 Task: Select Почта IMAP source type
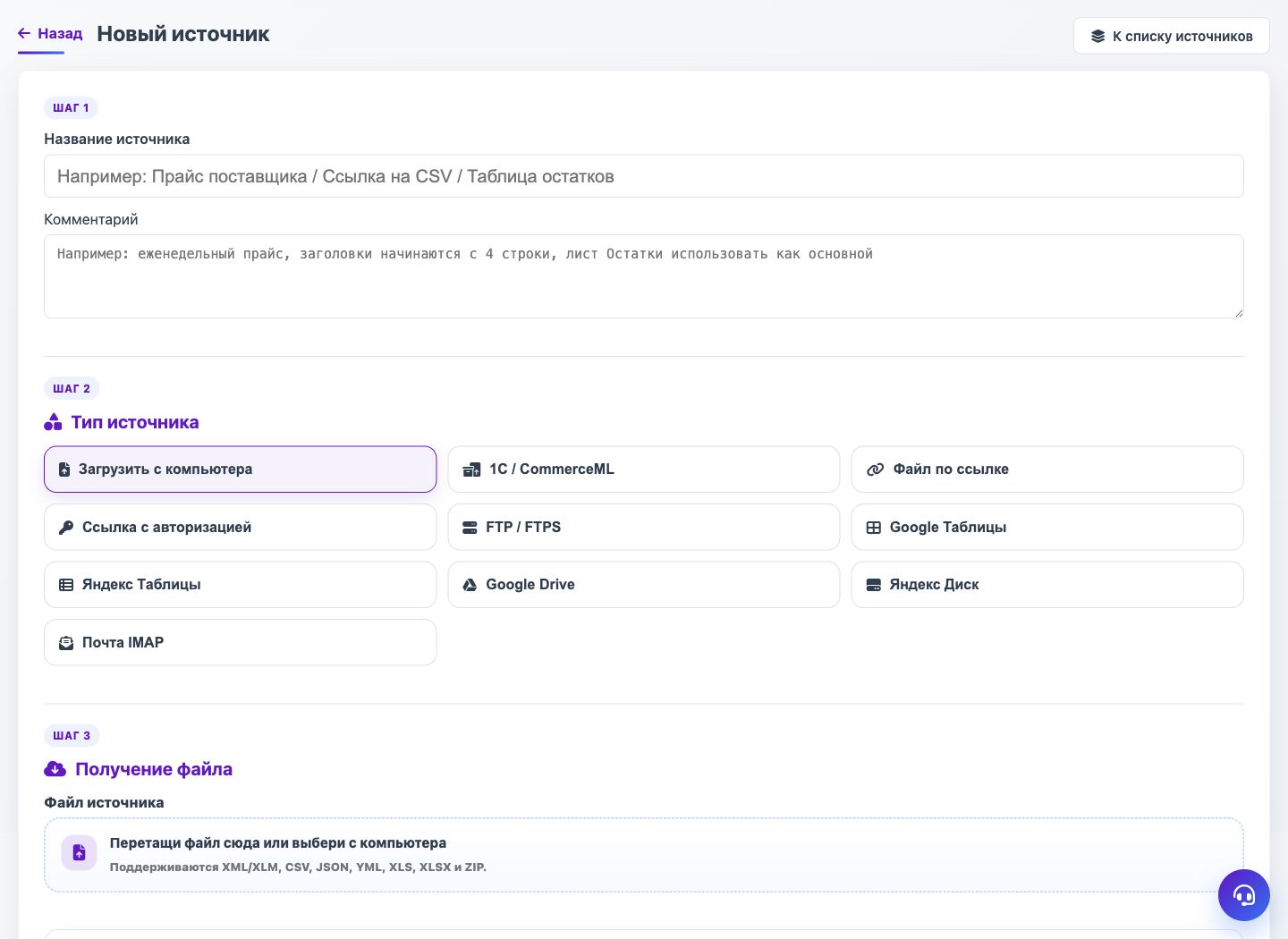pyautogui.click(x=240, y=642)
